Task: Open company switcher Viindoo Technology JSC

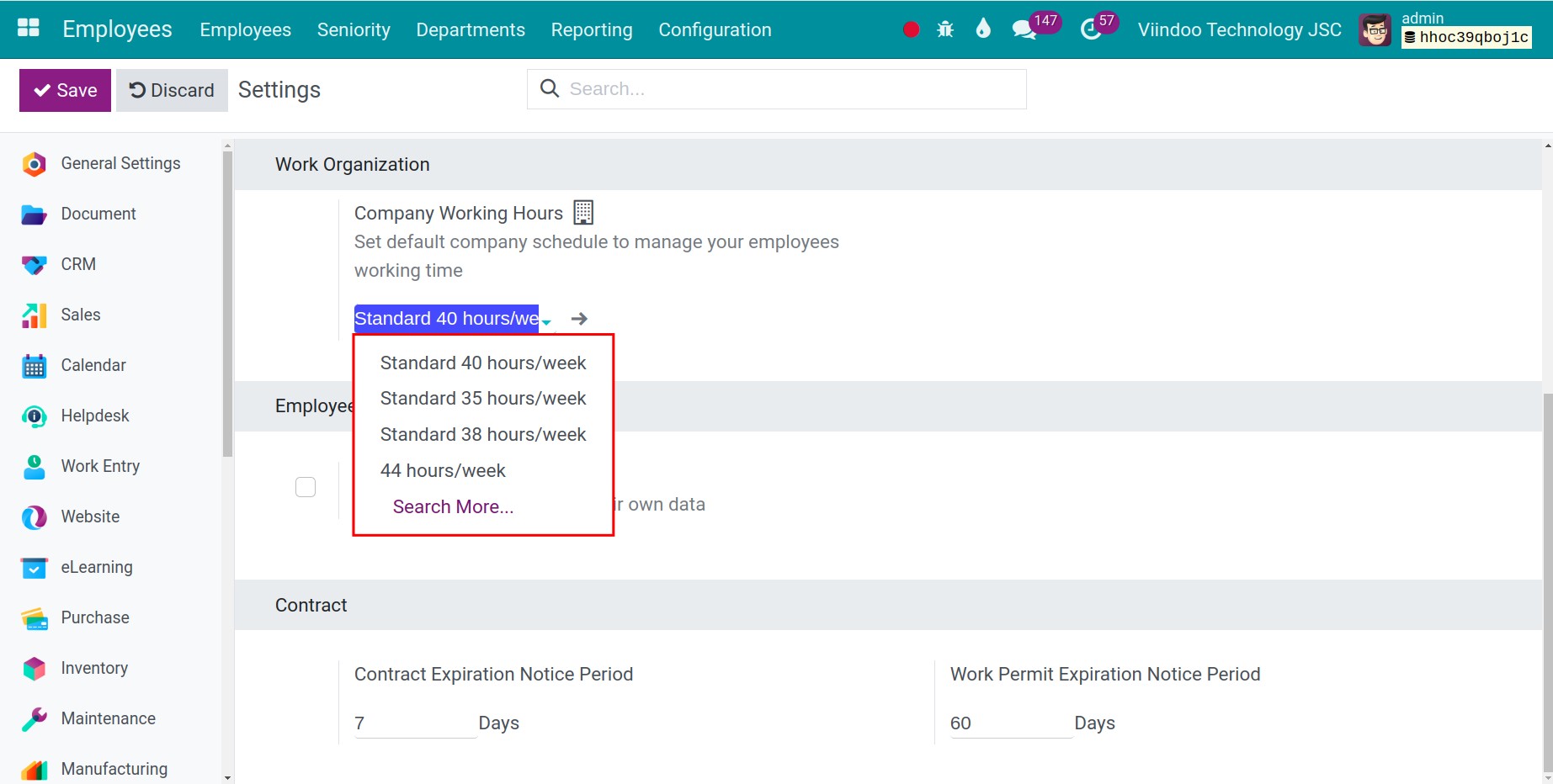Action: [x=1239, y=30]
